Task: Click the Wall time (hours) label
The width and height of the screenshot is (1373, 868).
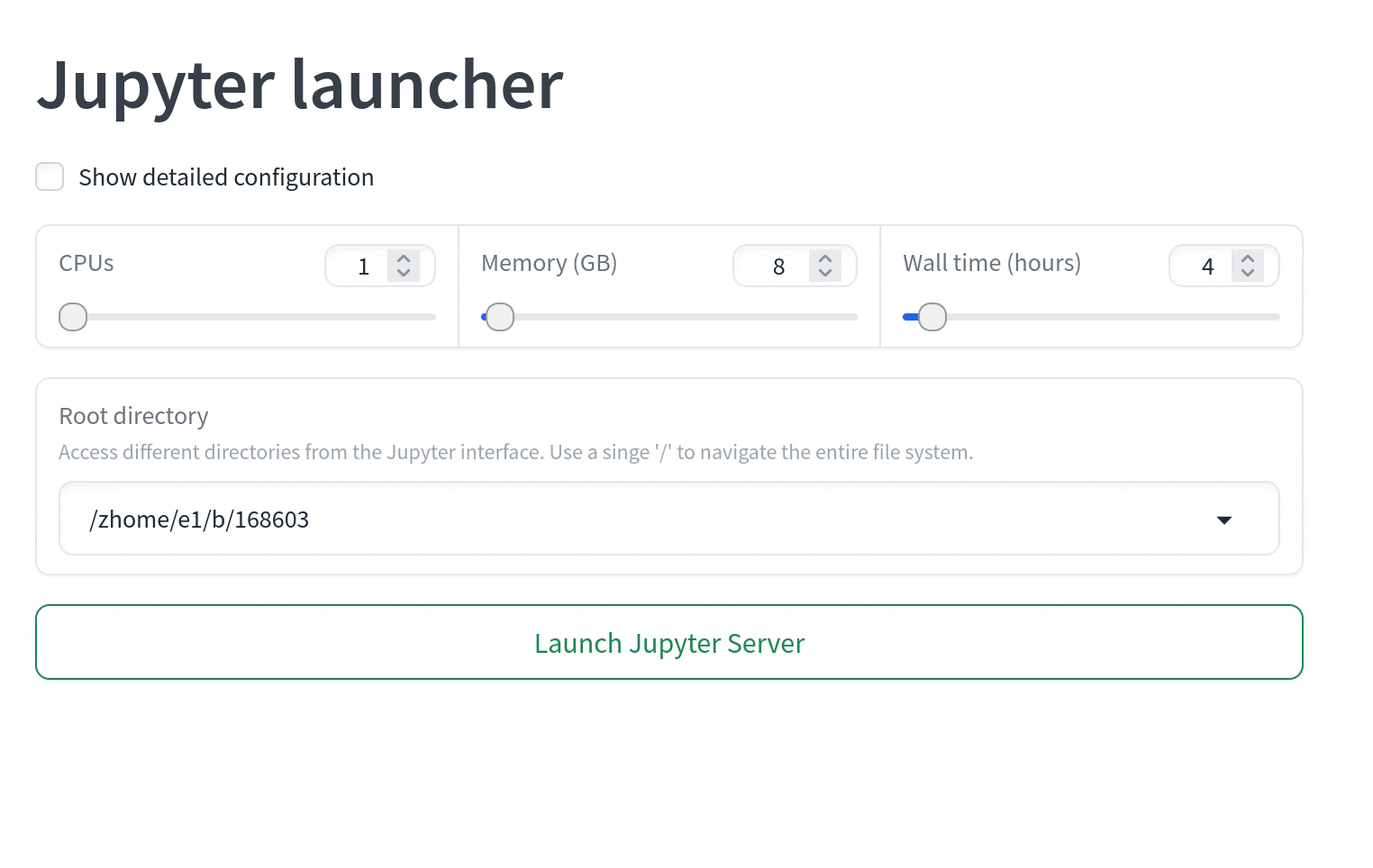Action: (x=992, y=263)
